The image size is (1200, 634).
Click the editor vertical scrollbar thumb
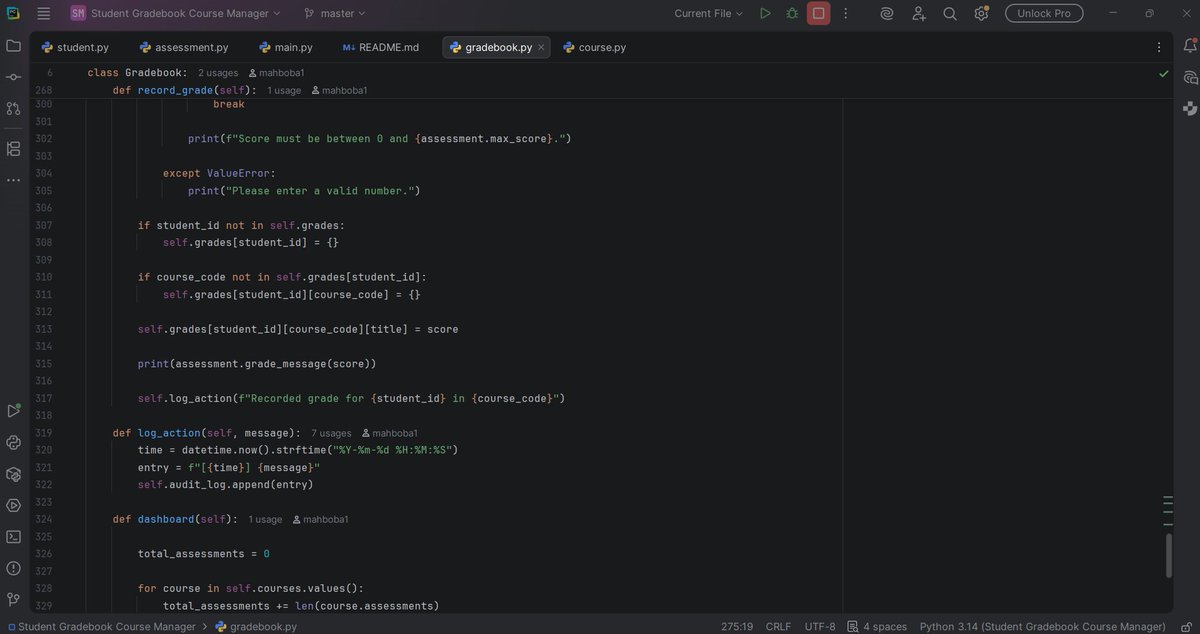[1168, 556]
